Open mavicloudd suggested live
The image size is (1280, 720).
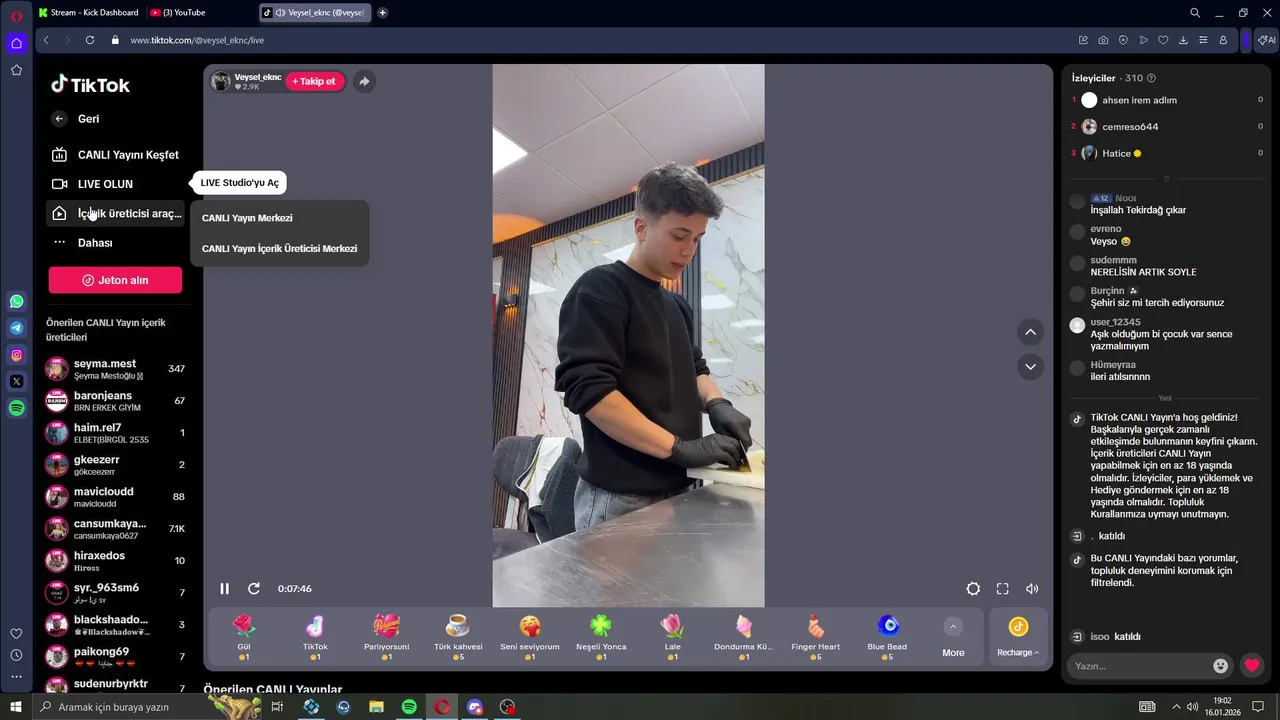tap(115, 497)
